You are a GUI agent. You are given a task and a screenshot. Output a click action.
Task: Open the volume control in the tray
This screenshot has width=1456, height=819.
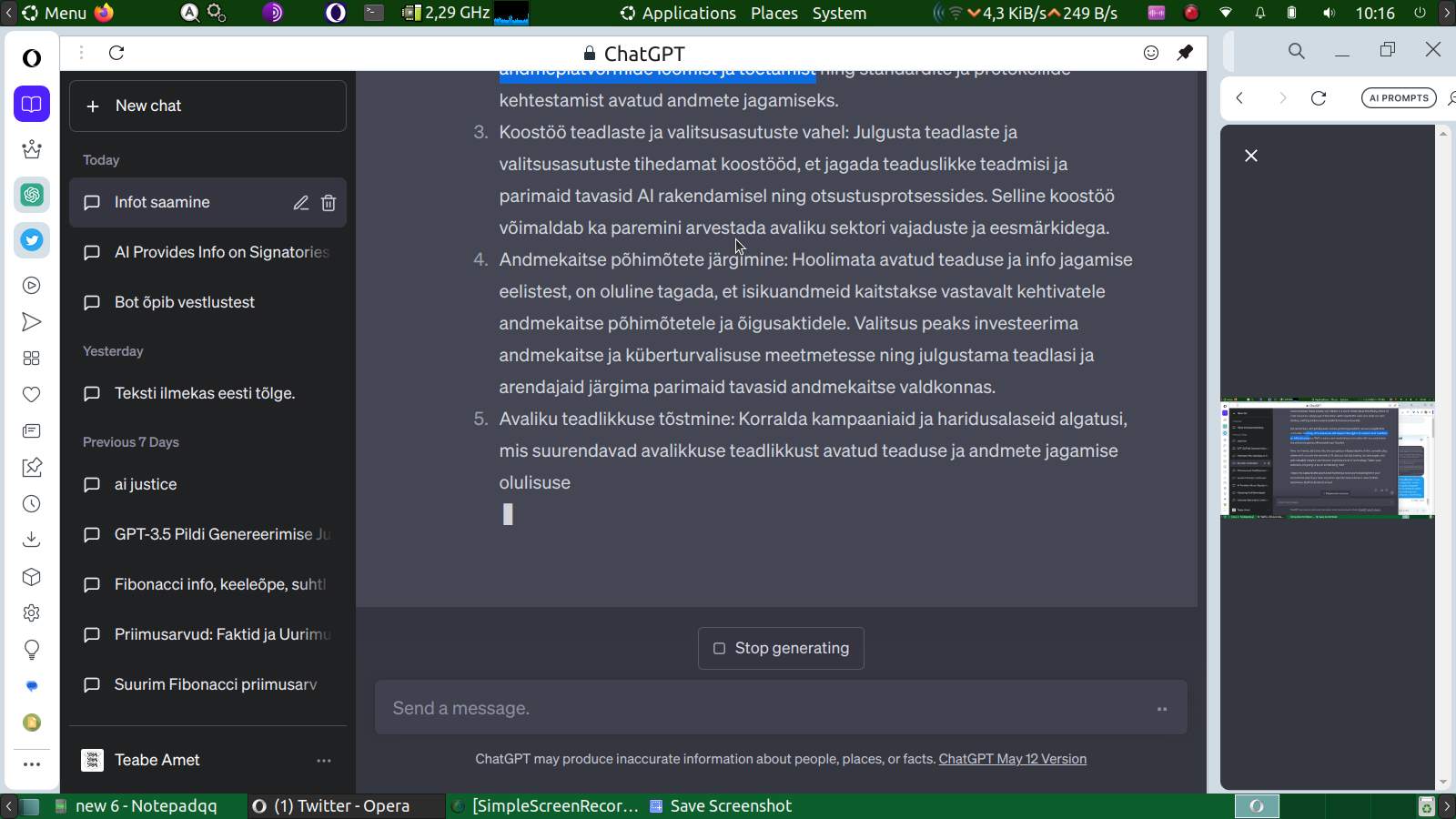coord(1330,13)
